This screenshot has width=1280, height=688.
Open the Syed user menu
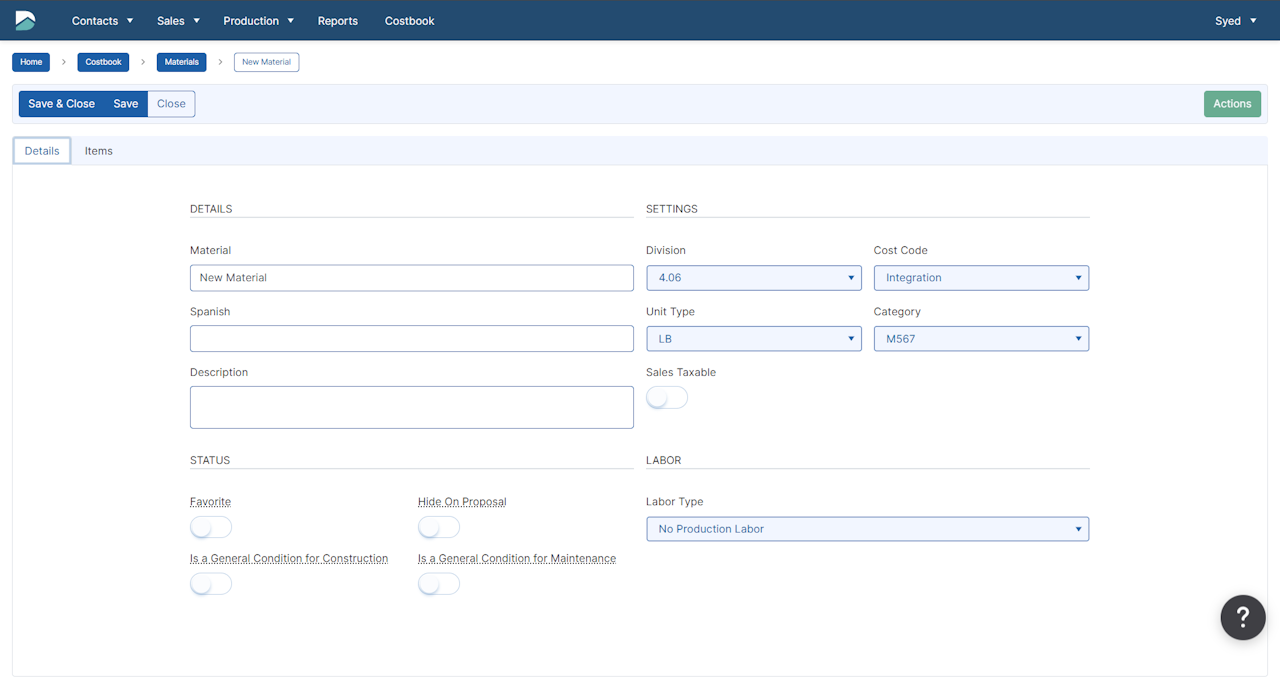coord(1235,21)
